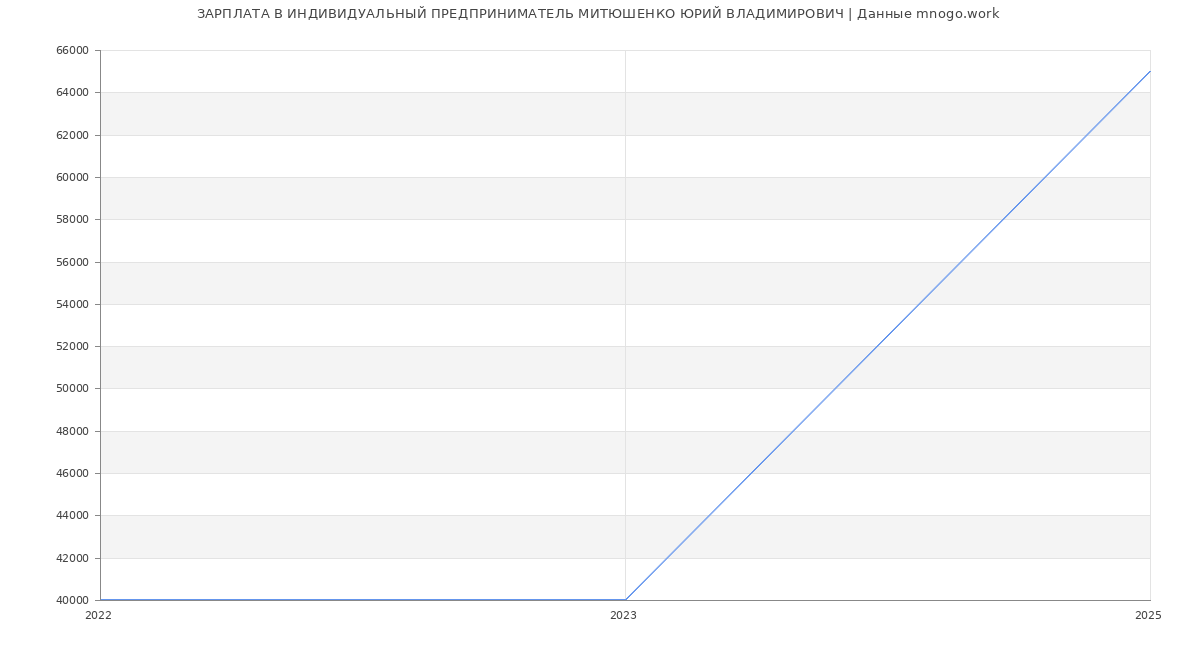Click the chart title text
Viewport: 1200px width, 650px height.
pos(598,14)
